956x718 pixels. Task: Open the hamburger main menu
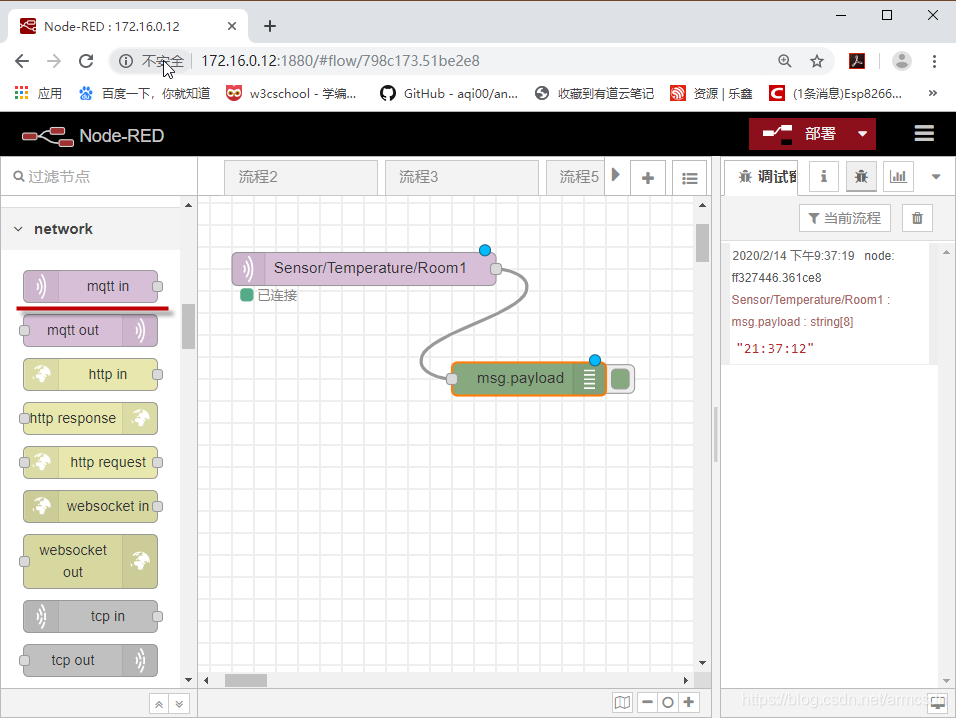point(924,133)
